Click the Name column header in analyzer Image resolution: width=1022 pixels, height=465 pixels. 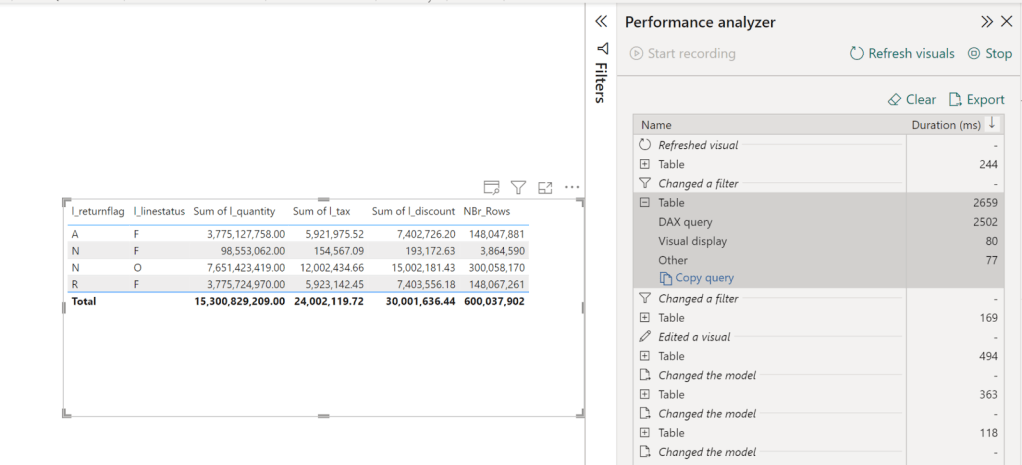(x=656, y=125)
